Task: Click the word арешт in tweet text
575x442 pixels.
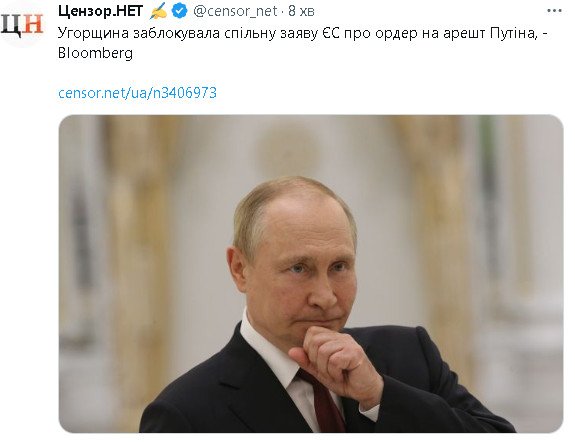Action: click(x=464, y=33)
